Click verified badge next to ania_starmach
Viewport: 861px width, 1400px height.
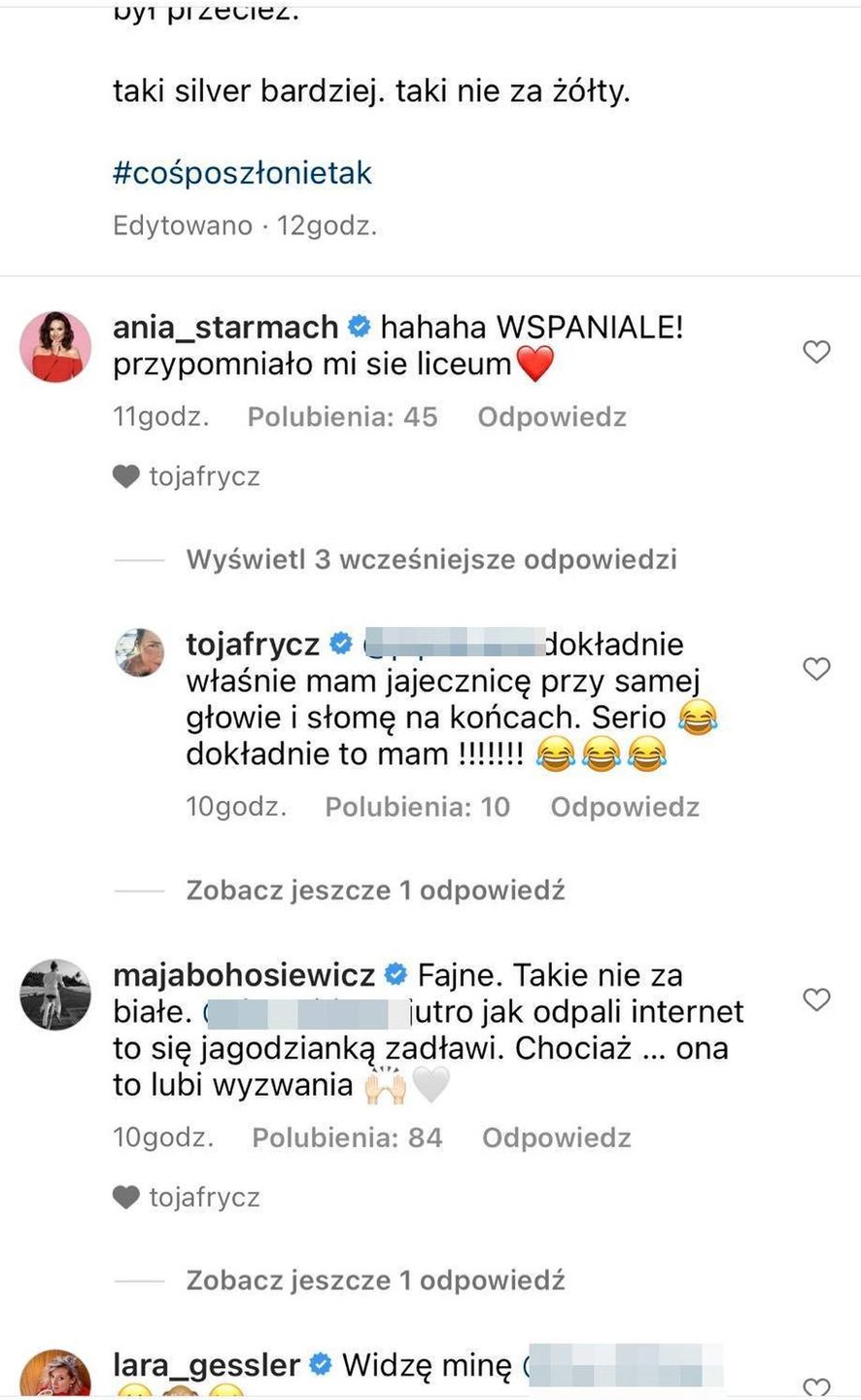pyautogui.click(x=360, y=327)
